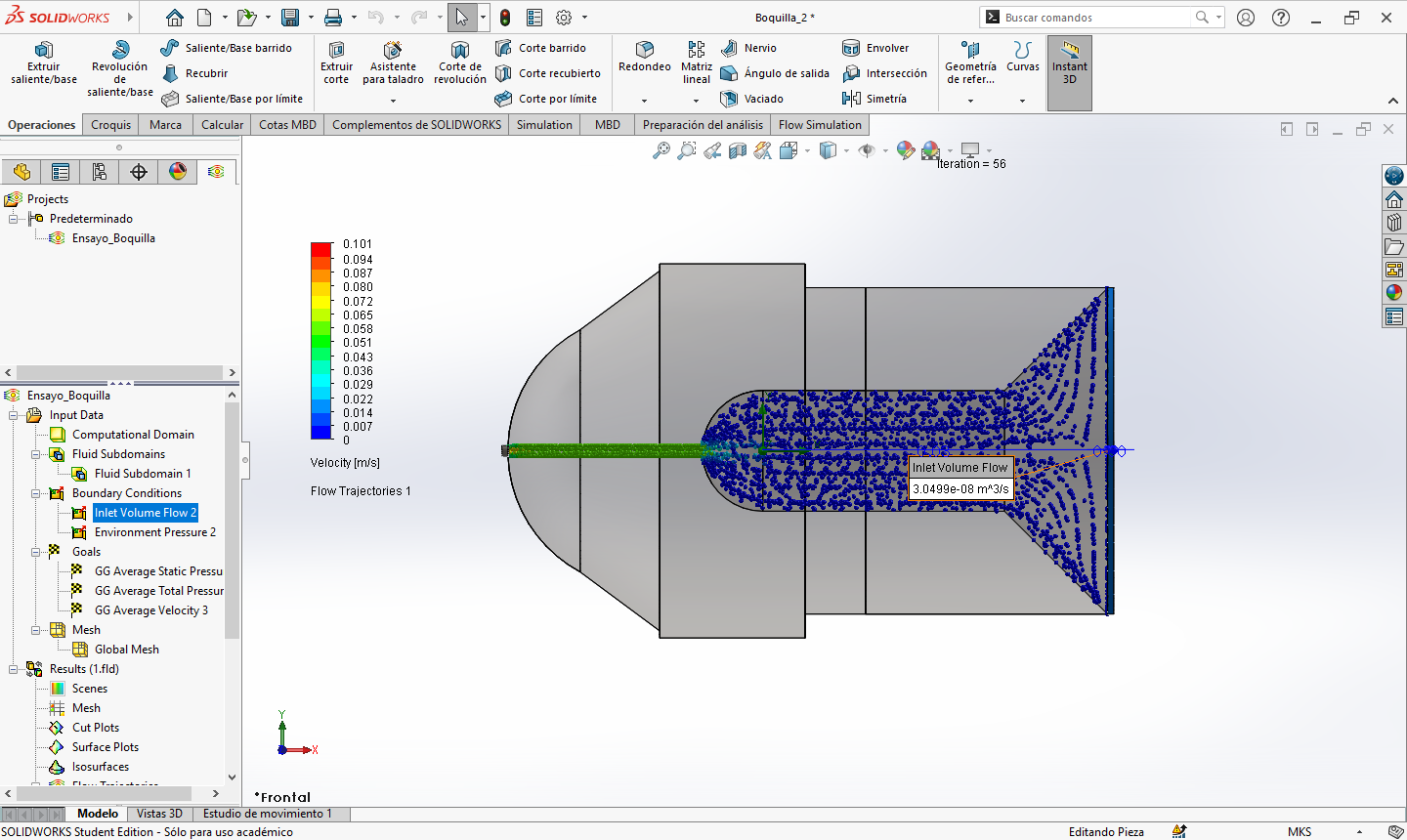Activate the section view icon

[x=738, y=150]
